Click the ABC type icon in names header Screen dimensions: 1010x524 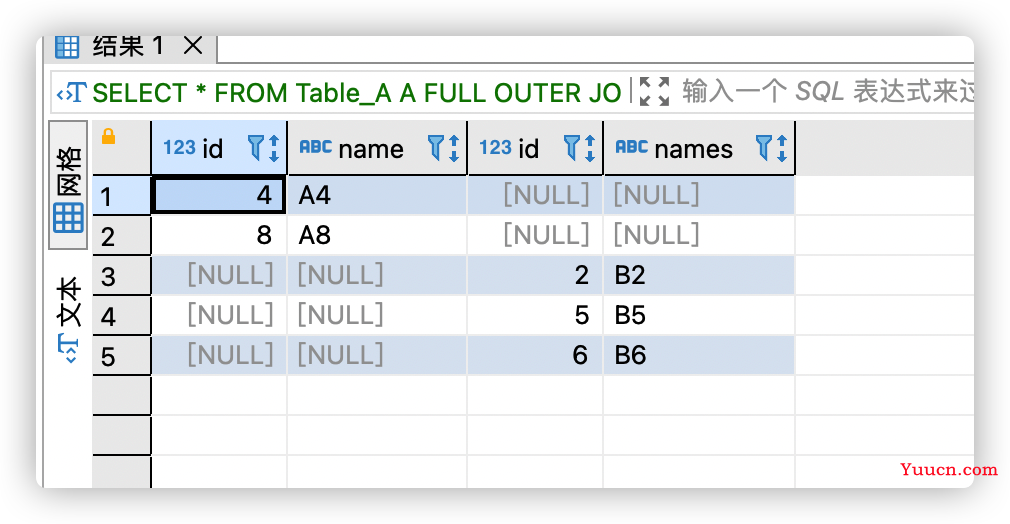click(631, 147)
